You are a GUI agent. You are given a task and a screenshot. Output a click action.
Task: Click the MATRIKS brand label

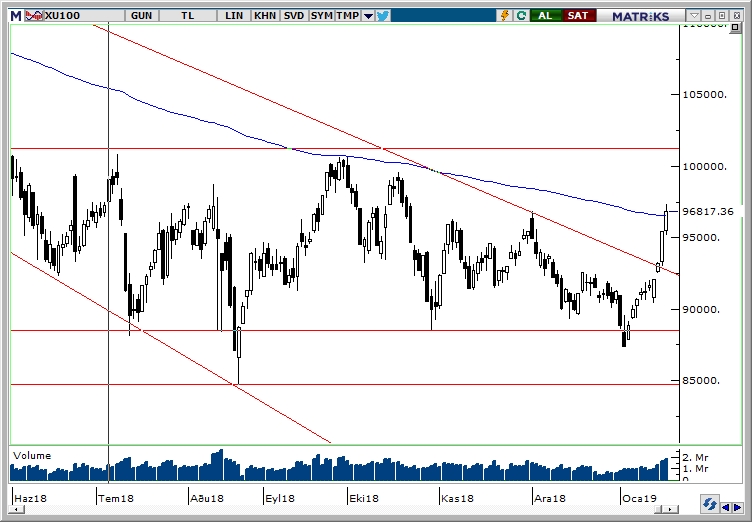click(x=641, y=16)
